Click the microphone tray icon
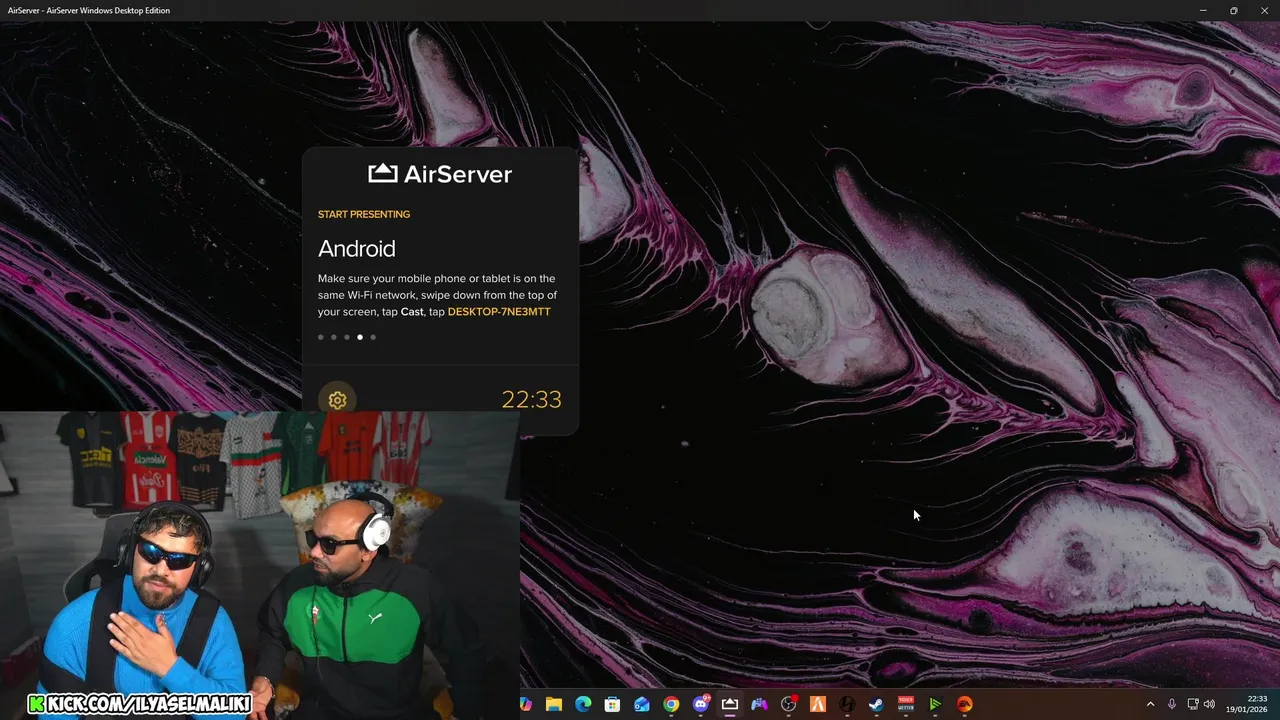 [x=1172, y=705]
